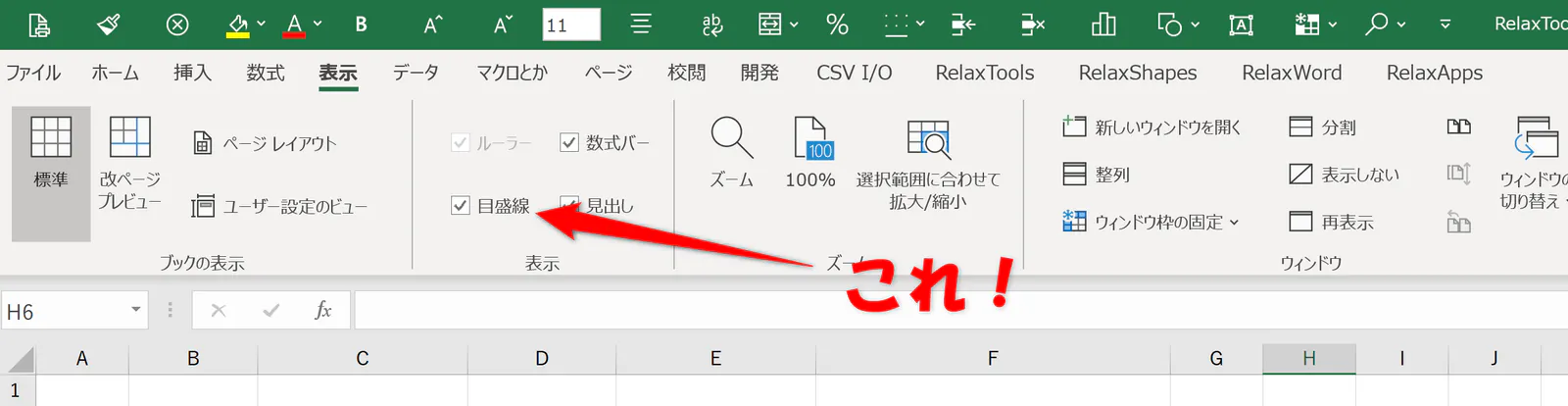Click freeze panes icon in quick access toolbar
This screenshot has width=1568, height=406.
(1307, 24)
